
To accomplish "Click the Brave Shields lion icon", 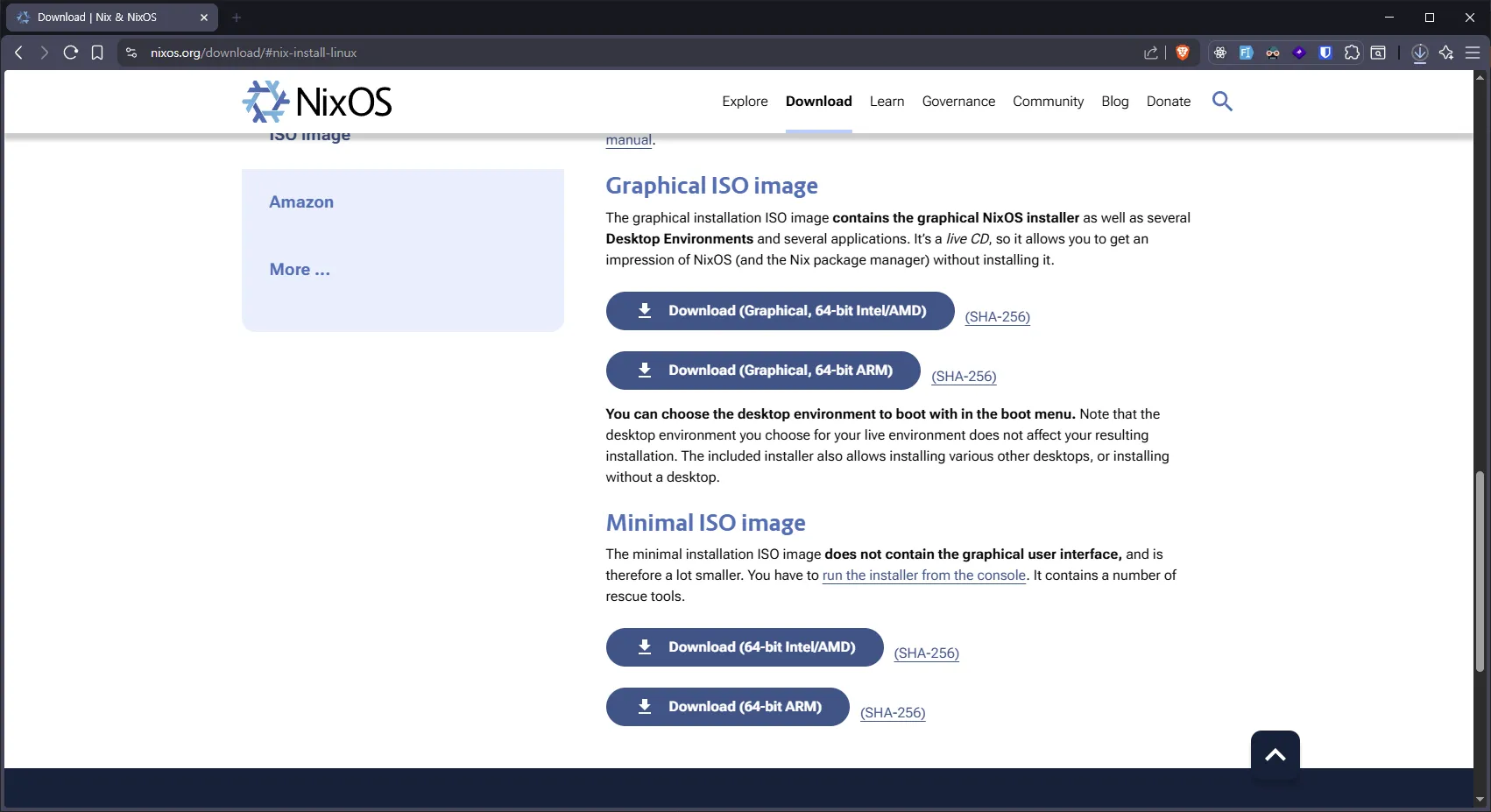I will point(1182,53).
